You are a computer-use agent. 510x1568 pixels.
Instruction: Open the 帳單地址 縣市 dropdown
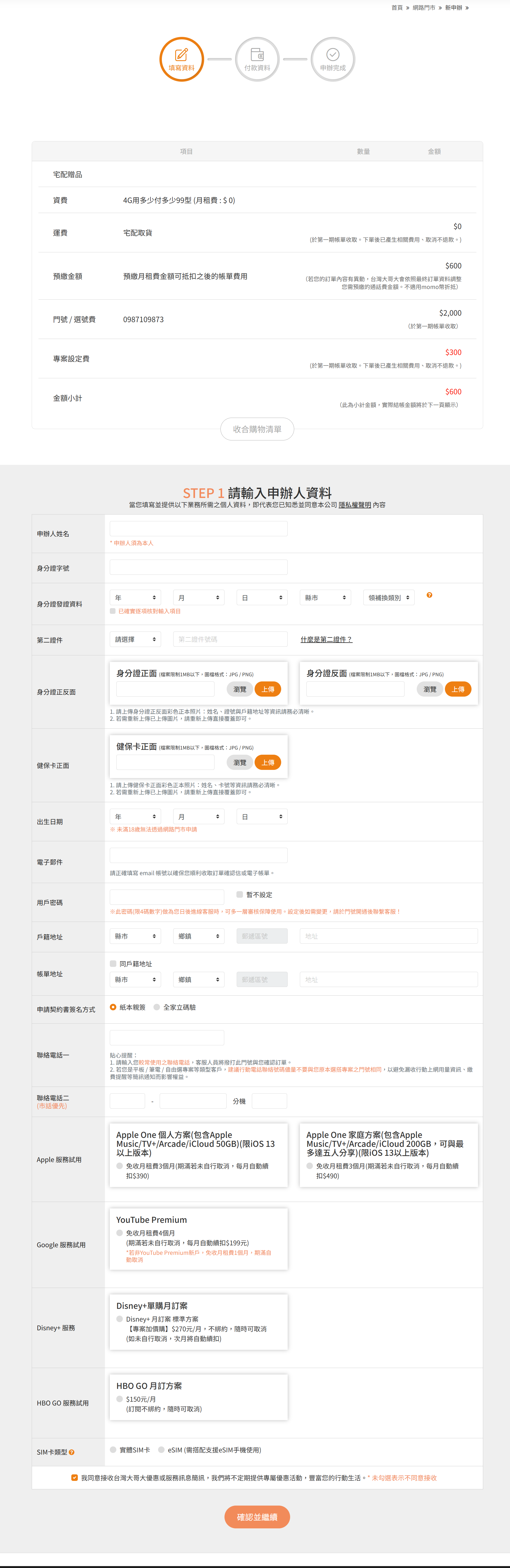(x=135, y=979)
